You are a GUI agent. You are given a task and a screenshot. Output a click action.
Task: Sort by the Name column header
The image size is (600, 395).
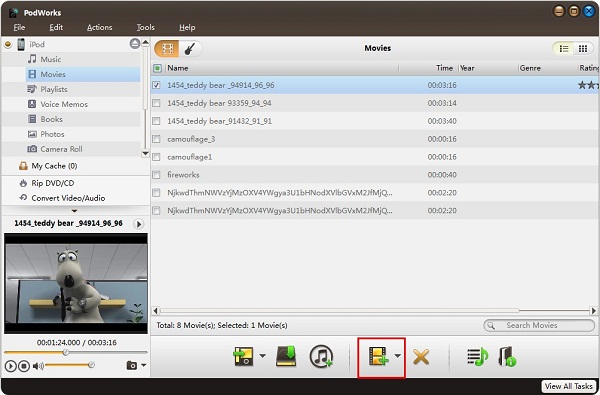pyautogui.click(x=282, y=68)
